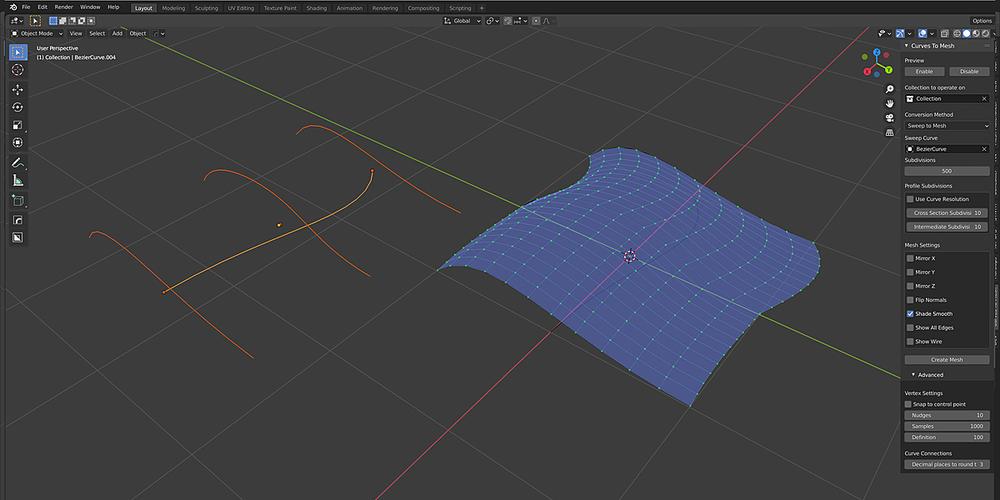Viewport: 1000px width, 500px height.
Task: Activate the Annotate tool
Action: tap(18, 163)
